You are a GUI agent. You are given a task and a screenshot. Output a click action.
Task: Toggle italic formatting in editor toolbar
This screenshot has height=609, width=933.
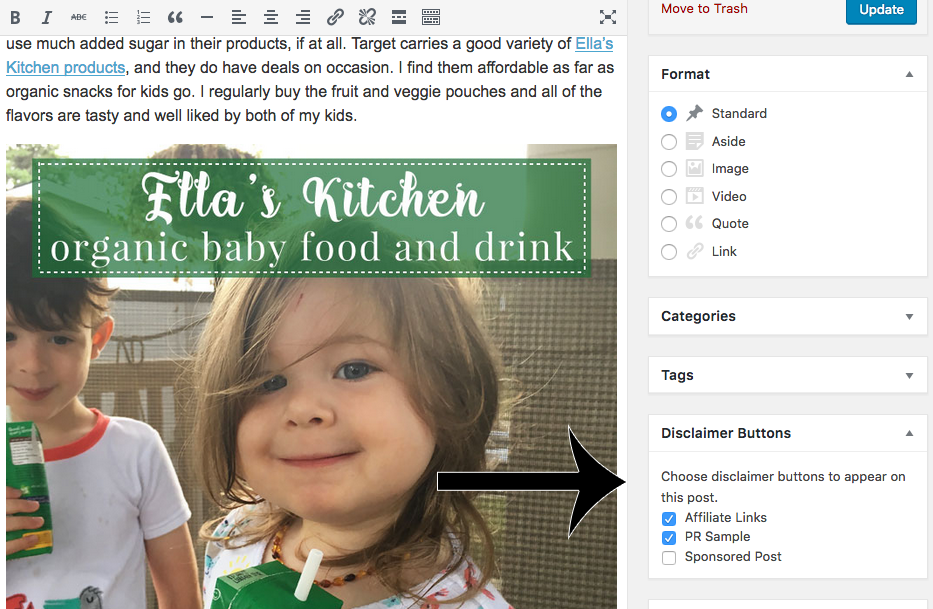point(46,17)
